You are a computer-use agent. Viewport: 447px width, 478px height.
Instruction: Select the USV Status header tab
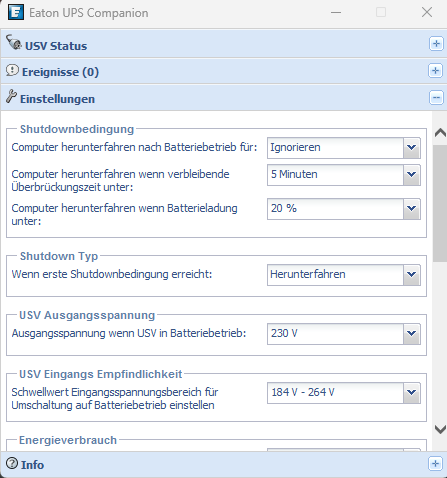[223, 43]
